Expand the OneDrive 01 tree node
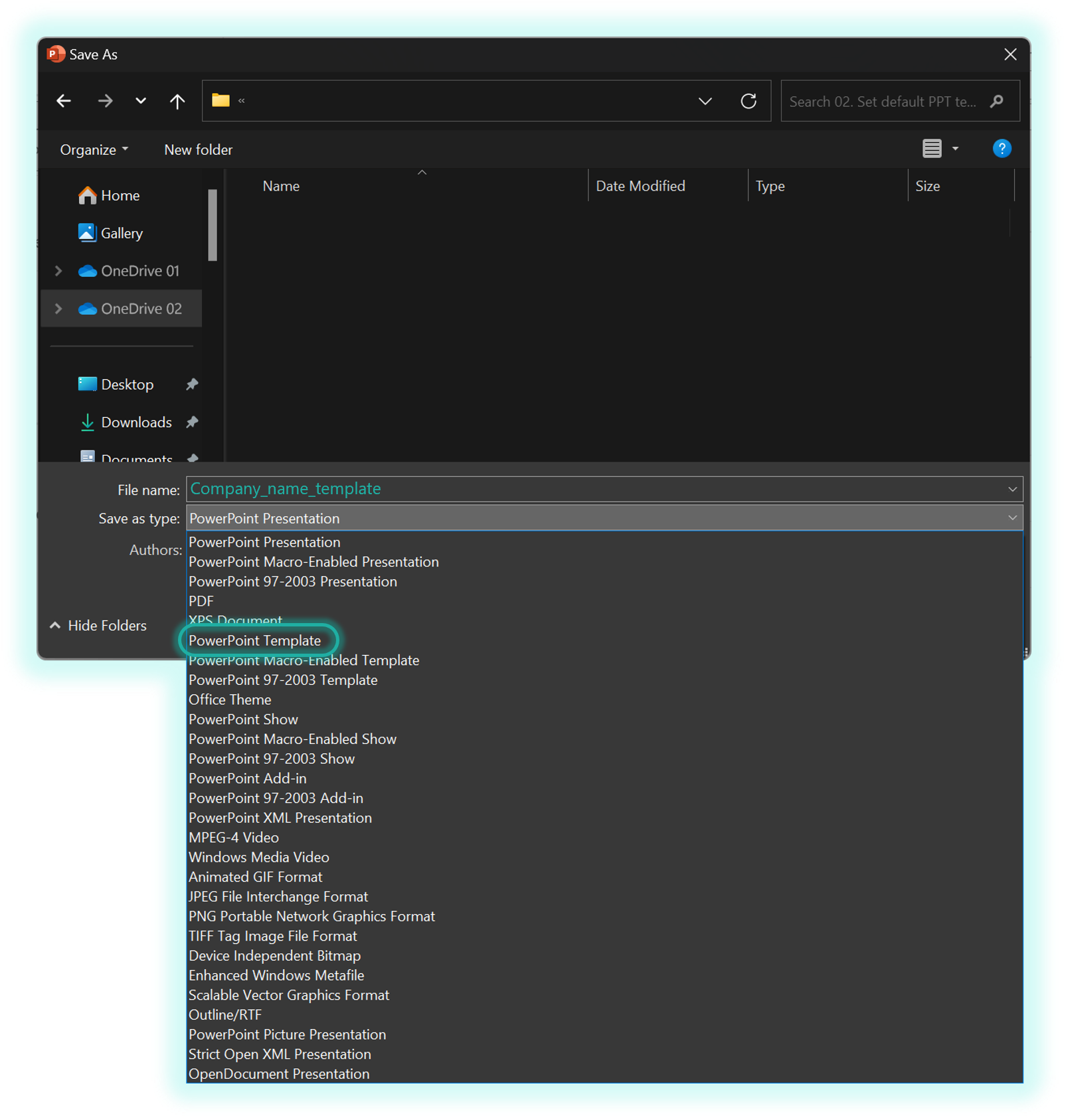Screen dimensions: 1068x1120 click(x=58, y=271)
